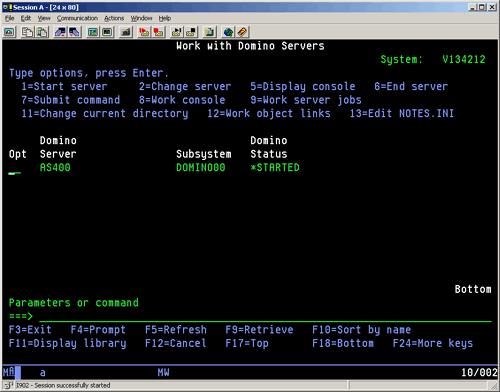Open the Edit menu
500x392 pixels.
pyautogui.click(x=26, y=18)
